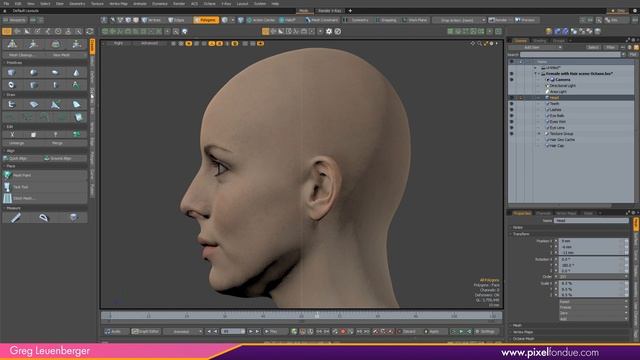Click the timeline frame scrubber track

(302, 316)
